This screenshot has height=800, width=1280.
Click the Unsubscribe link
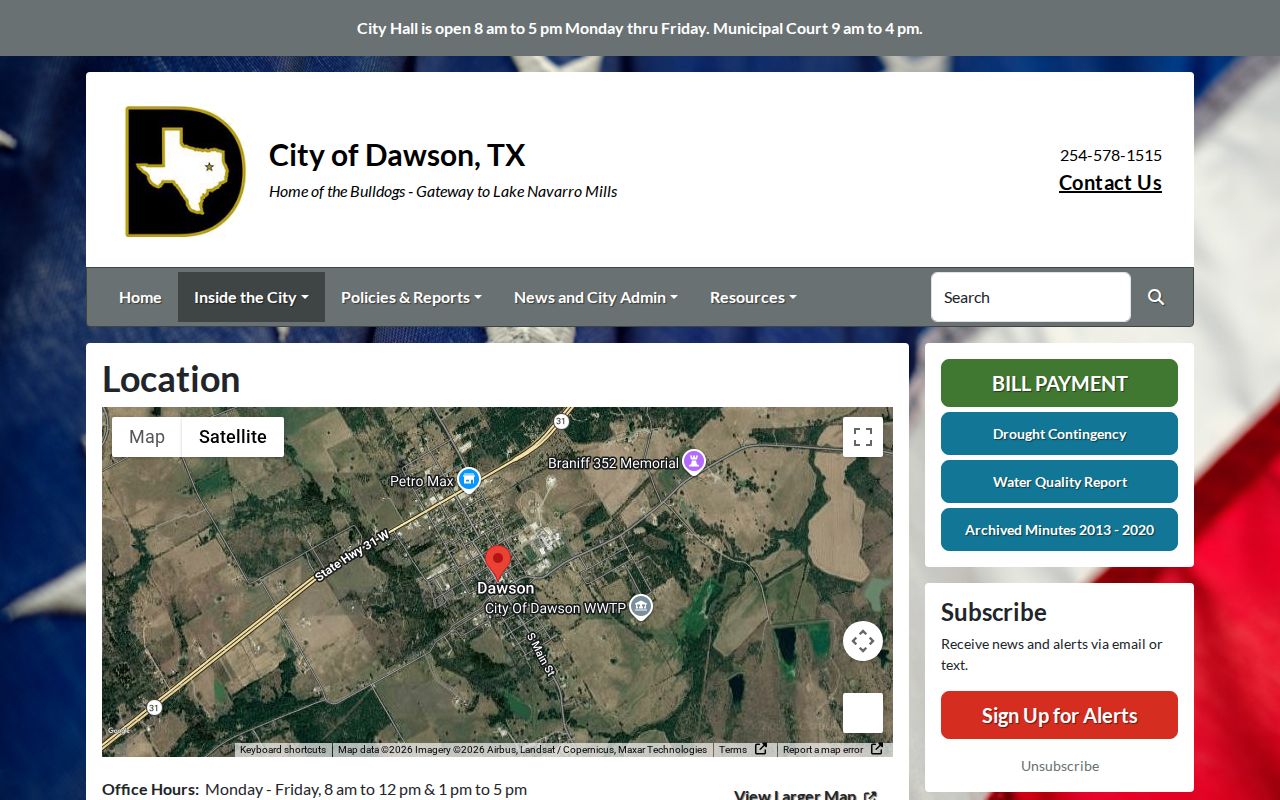1060,766
